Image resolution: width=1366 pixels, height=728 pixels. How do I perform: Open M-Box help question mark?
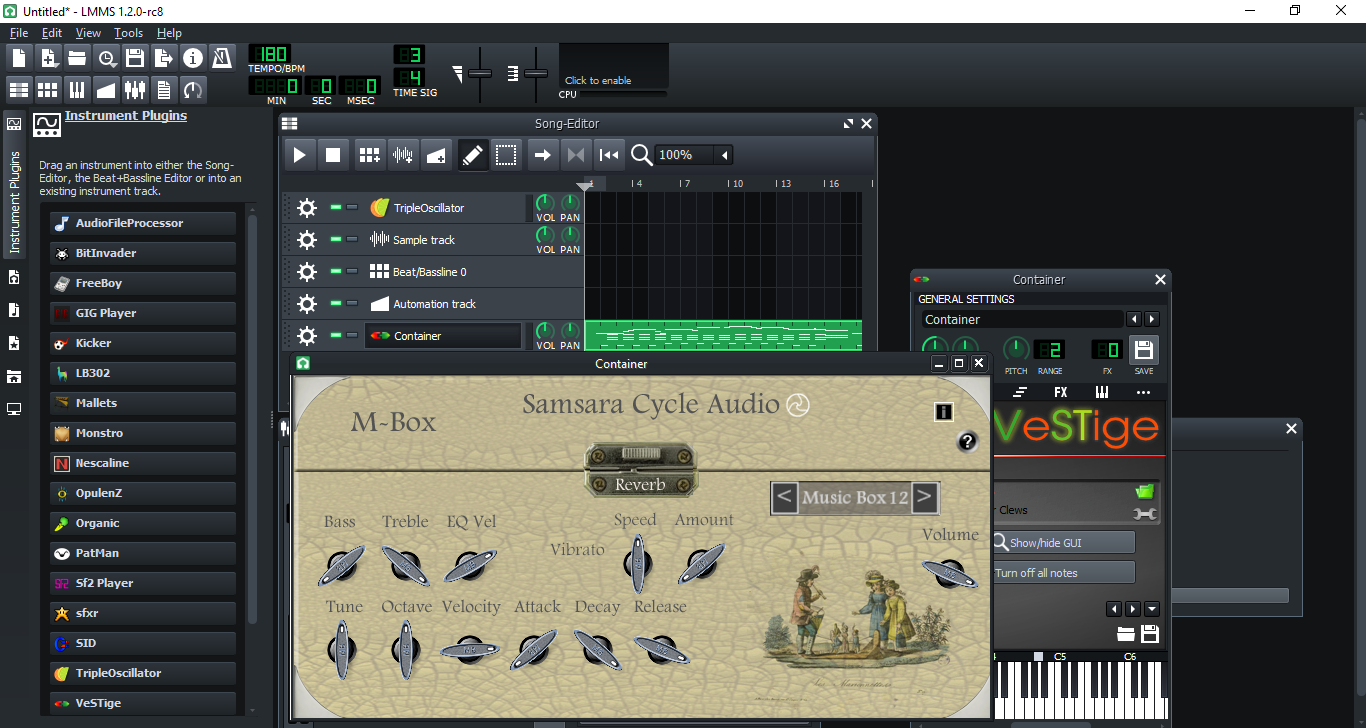click(x=967, y=442)
